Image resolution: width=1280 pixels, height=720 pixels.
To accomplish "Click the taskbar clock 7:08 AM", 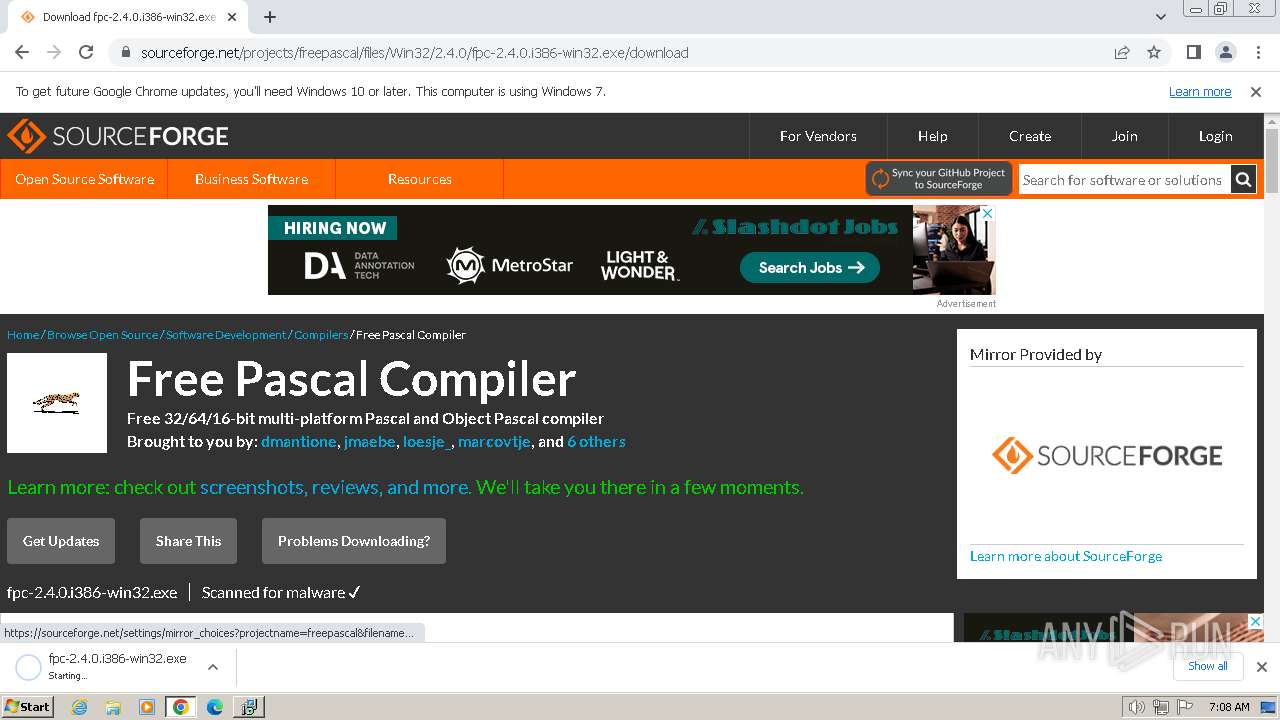I will (1229, 707).
